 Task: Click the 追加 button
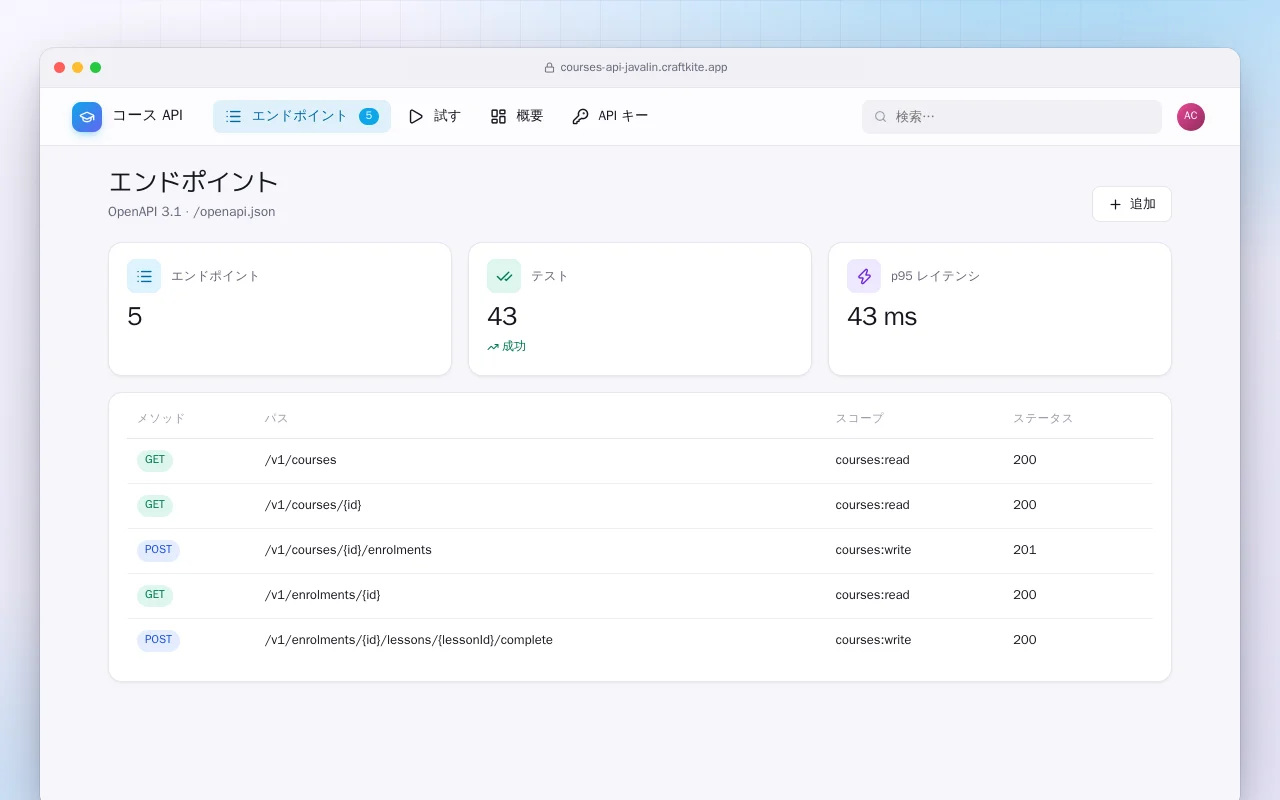1132,204
